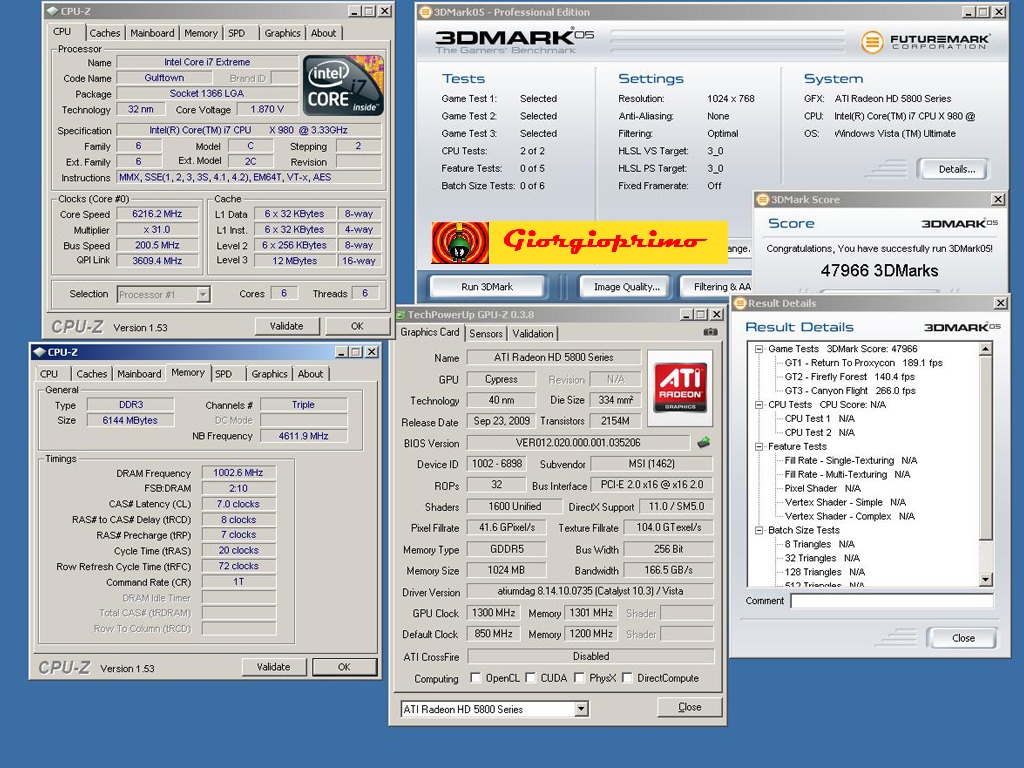Click the GPU-Z title bar icon
The height and width of the screenshot is (768, 1024).
click(x=402, y=315)
